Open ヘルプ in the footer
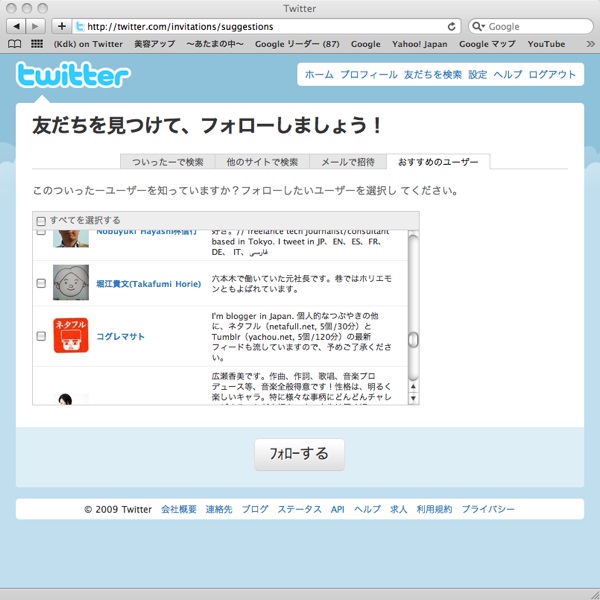The width and height of the screenshot is (600, 600). [x=367, y=509]
